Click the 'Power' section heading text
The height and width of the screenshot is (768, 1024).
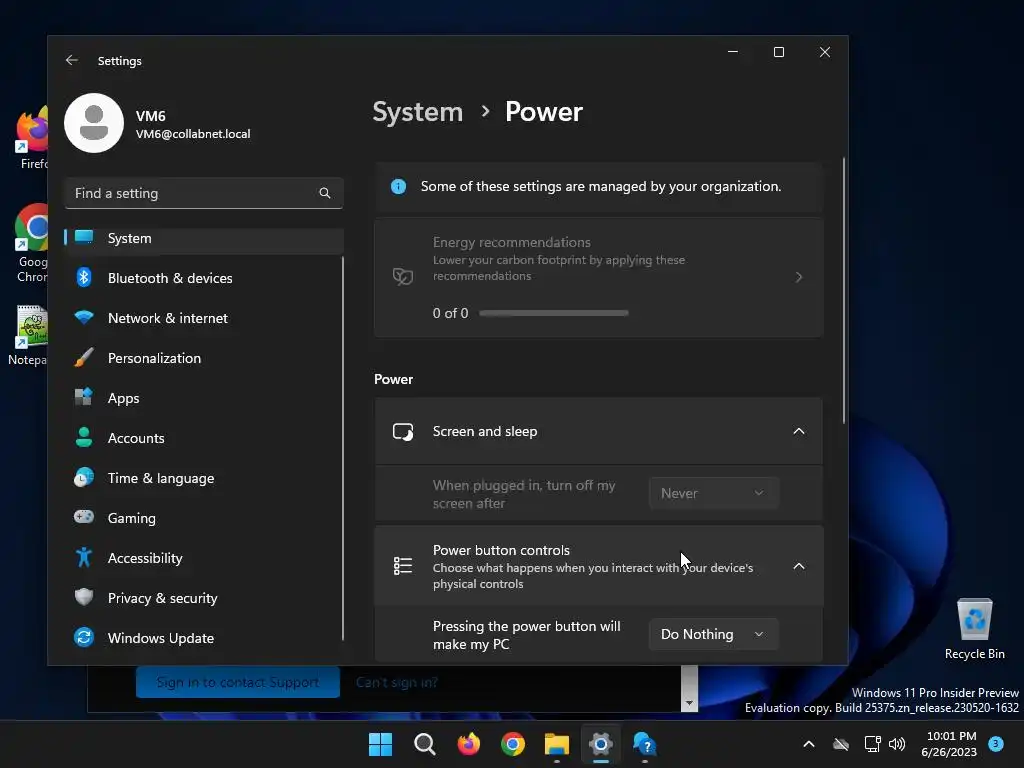(x=393, y=379)
